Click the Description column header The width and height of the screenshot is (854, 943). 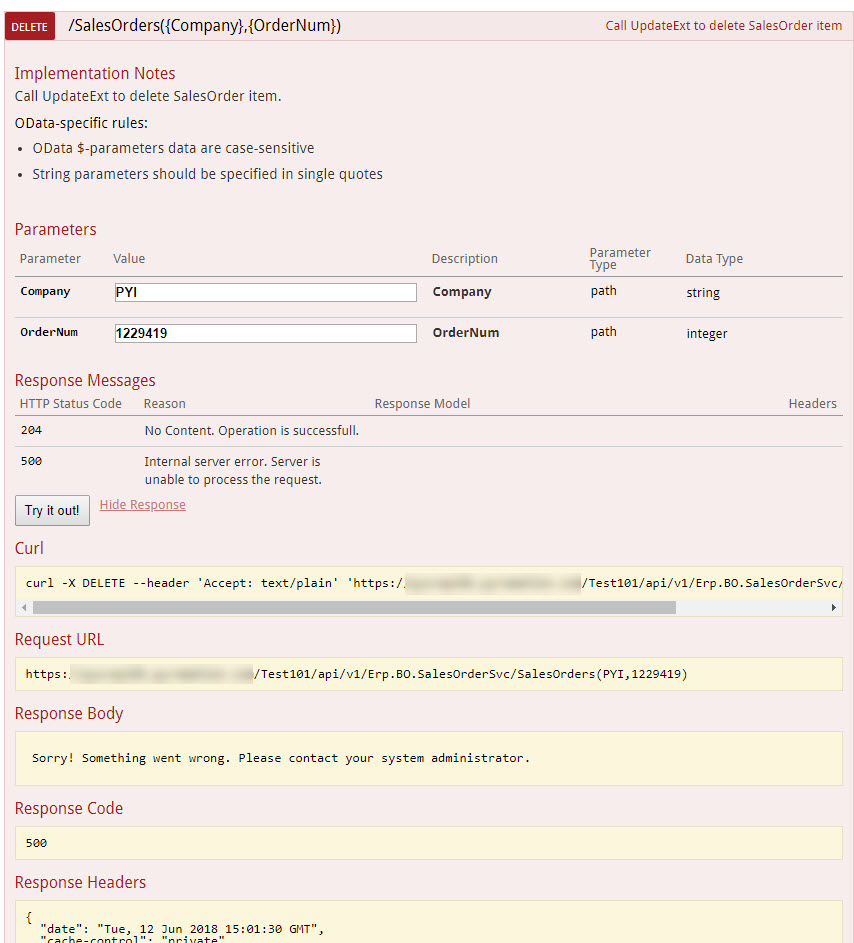coord(464,259)
